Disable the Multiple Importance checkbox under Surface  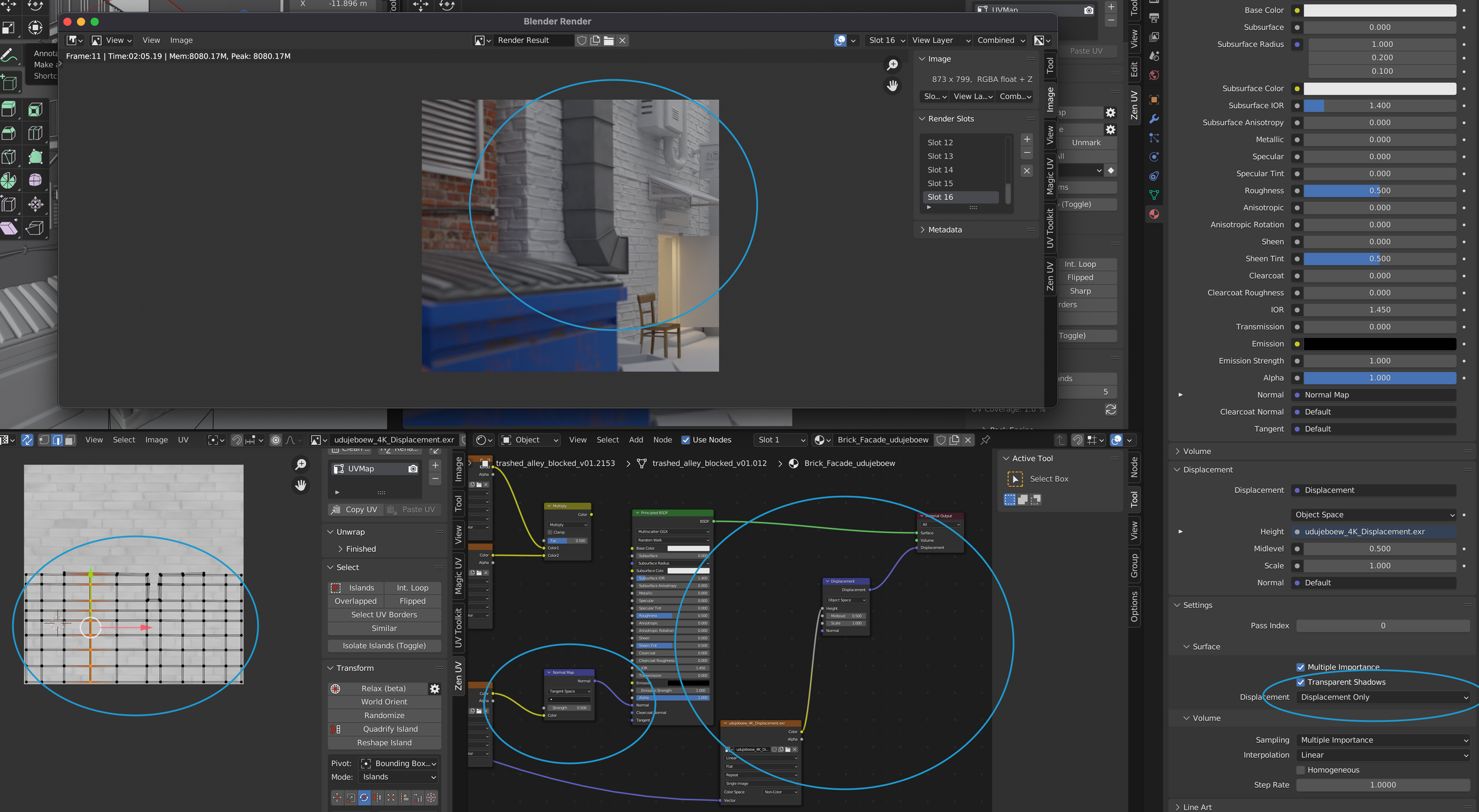point(1300,667)
